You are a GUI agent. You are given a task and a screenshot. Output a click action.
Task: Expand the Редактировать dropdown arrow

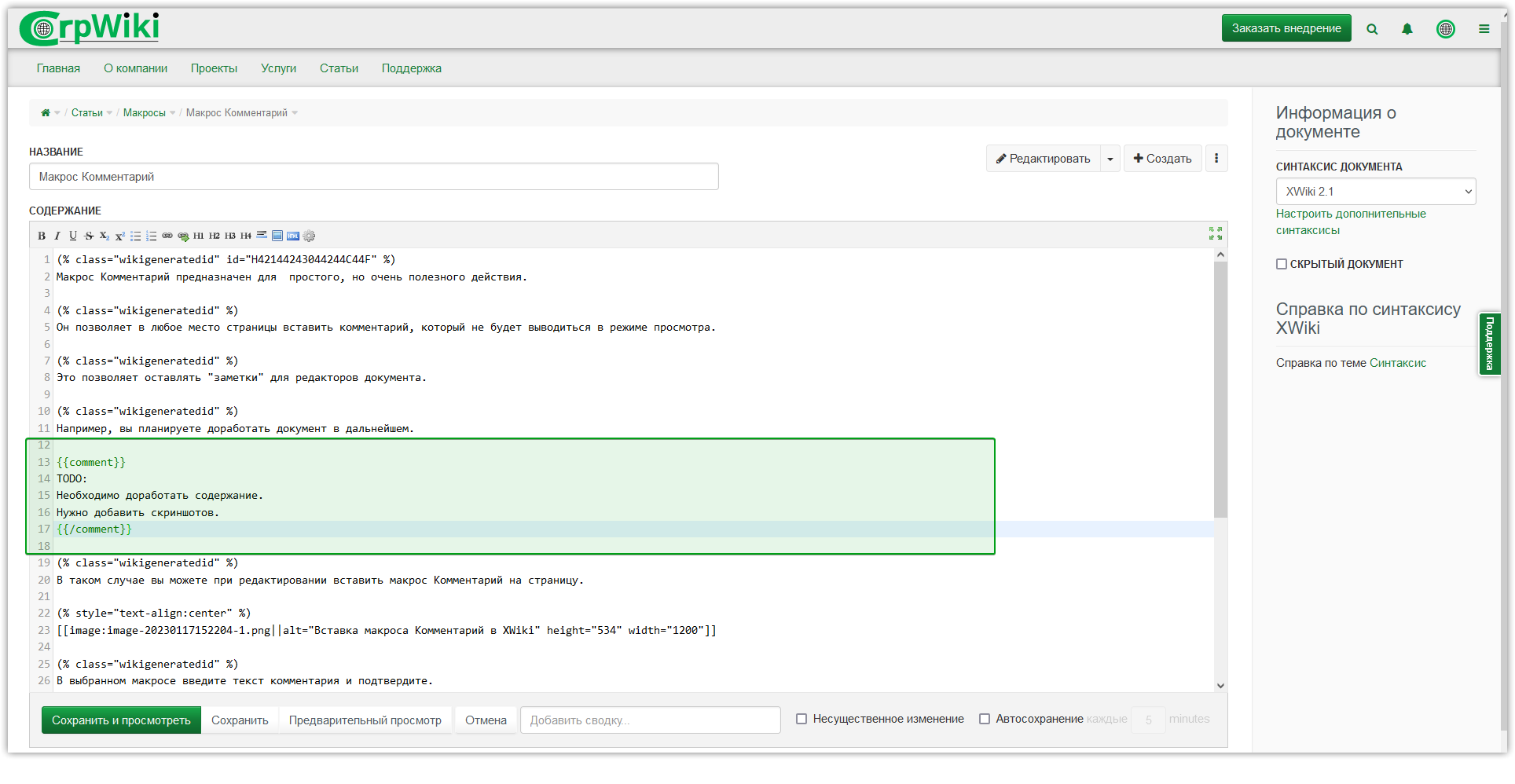coord(1110,159)
